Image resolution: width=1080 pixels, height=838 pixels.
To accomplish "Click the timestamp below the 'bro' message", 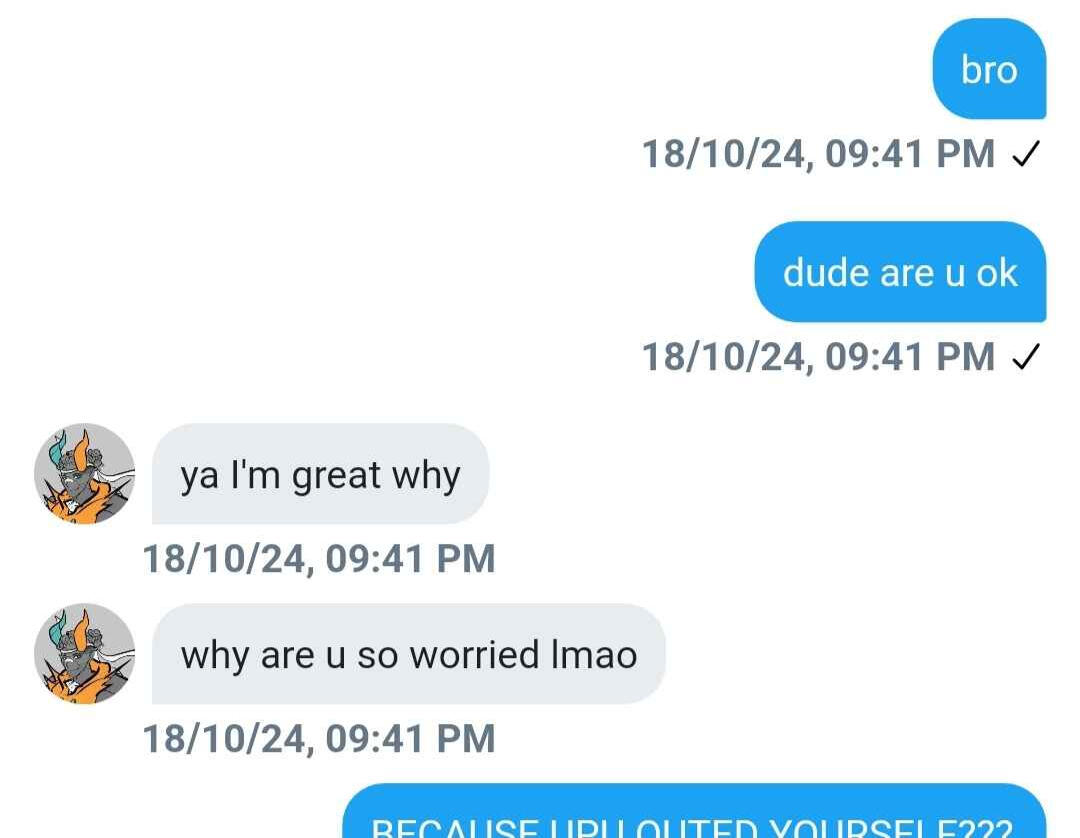I will (818, 154).
